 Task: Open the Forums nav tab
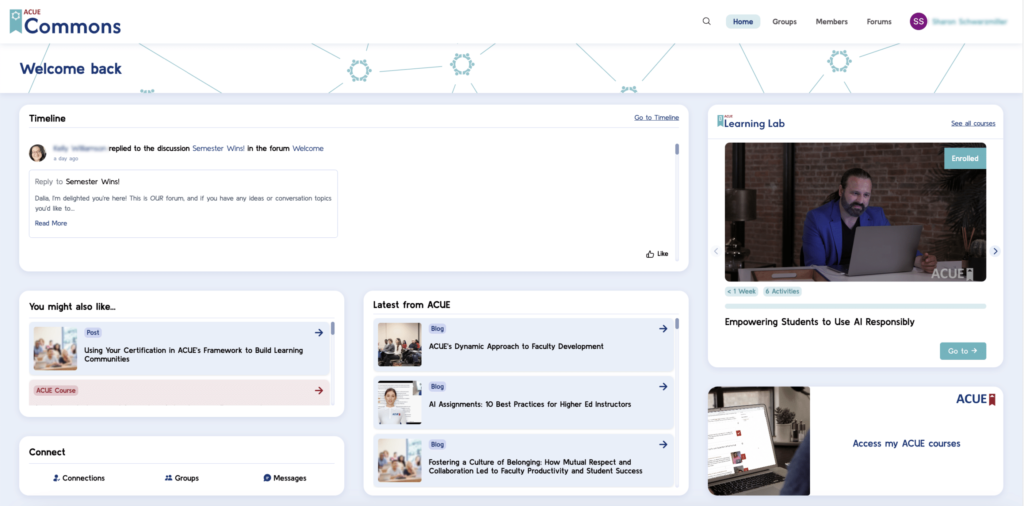coord(879,21)
